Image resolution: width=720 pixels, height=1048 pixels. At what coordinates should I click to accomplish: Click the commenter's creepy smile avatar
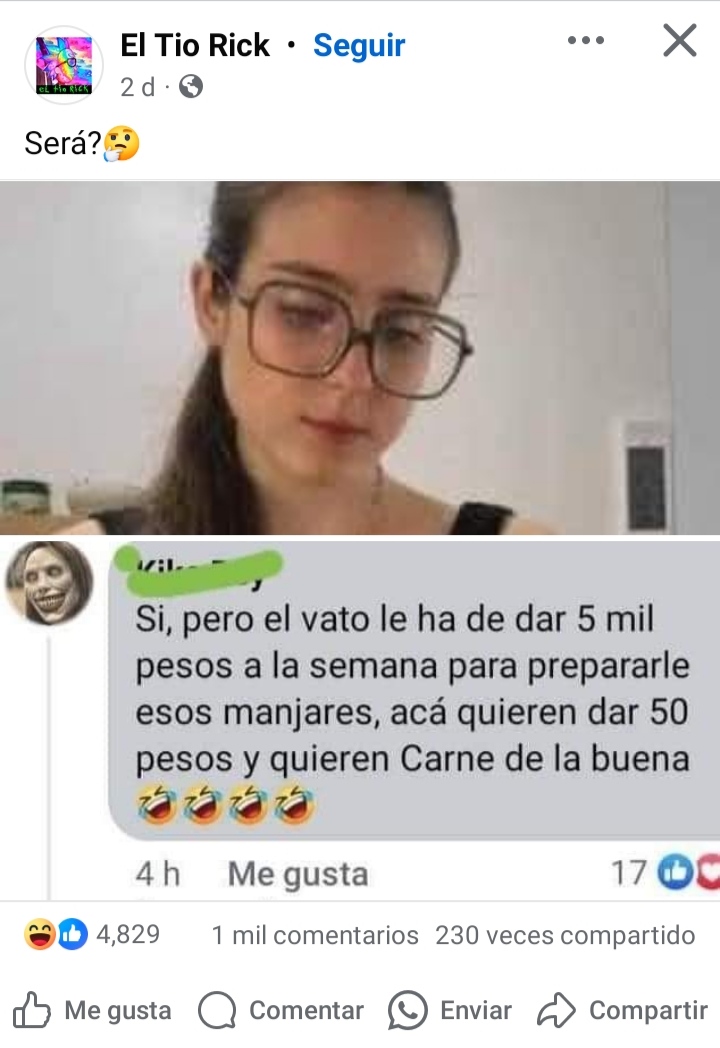(x=49, y=583)
